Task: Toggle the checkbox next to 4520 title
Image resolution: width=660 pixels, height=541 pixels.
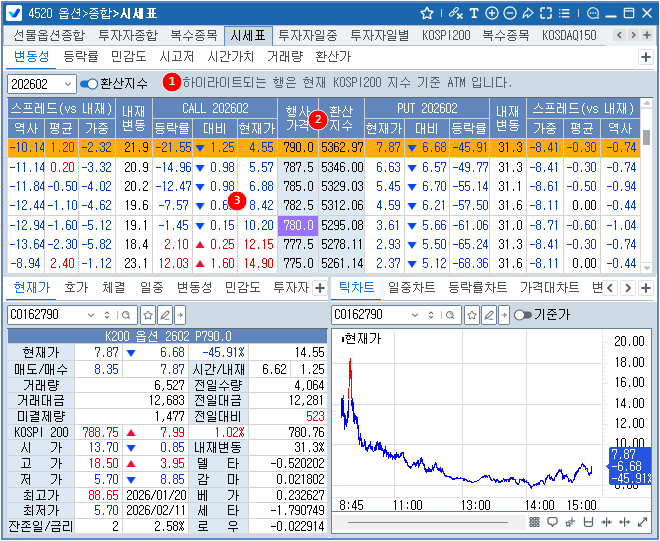Action: pos(15,13)
